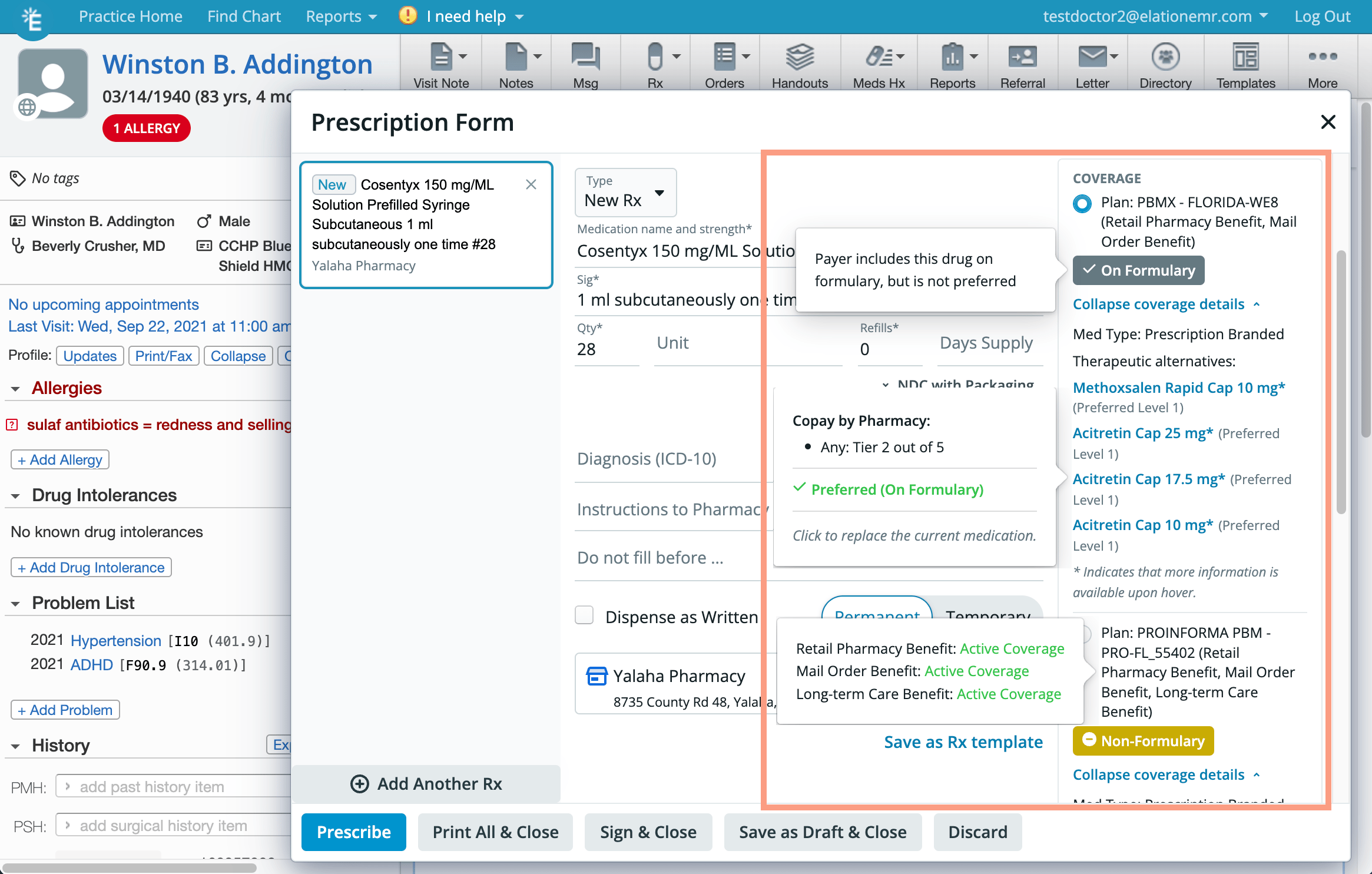Click the globe icon on patient avatar

[27, 107]
